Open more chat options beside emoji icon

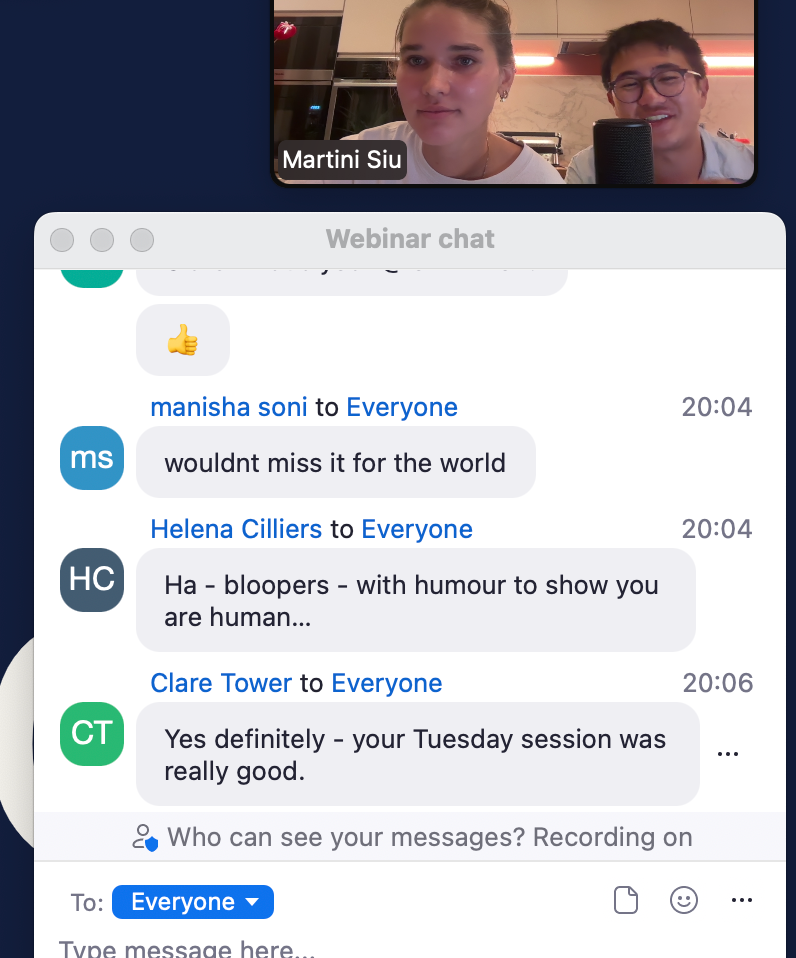[742, 900]
